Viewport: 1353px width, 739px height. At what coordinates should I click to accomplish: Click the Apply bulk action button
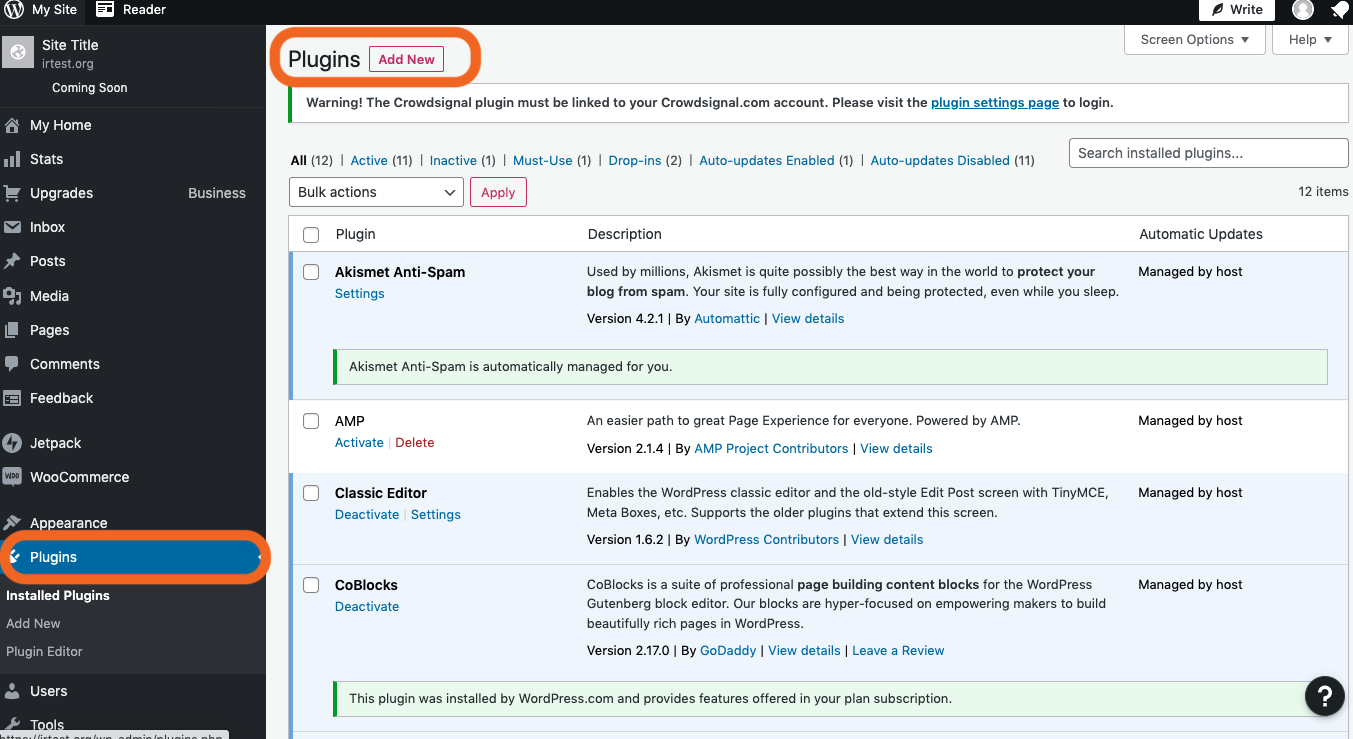[x=498, y=192]
